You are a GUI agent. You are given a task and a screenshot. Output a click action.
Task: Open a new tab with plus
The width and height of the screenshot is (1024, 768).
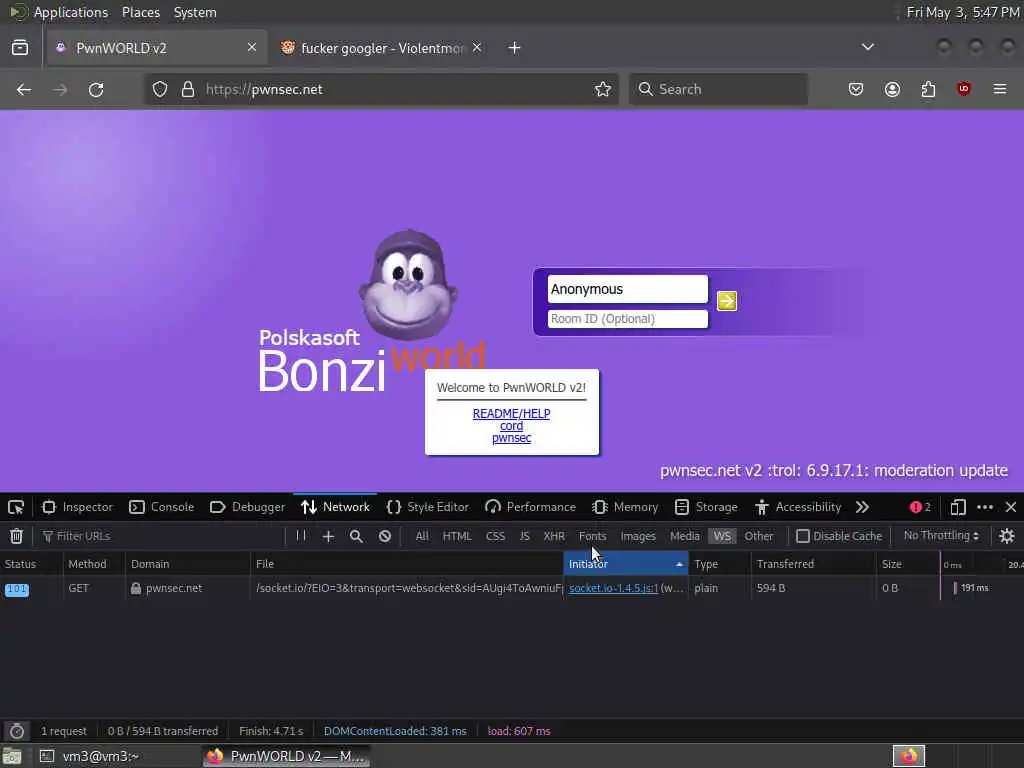coord(515,48)
